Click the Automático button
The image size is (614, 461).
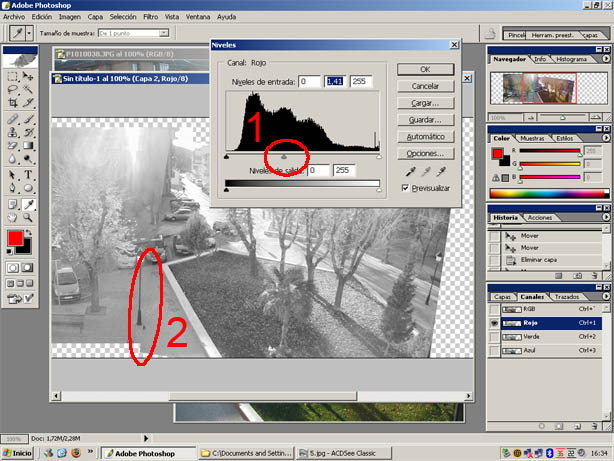click(x=426, y=137)
